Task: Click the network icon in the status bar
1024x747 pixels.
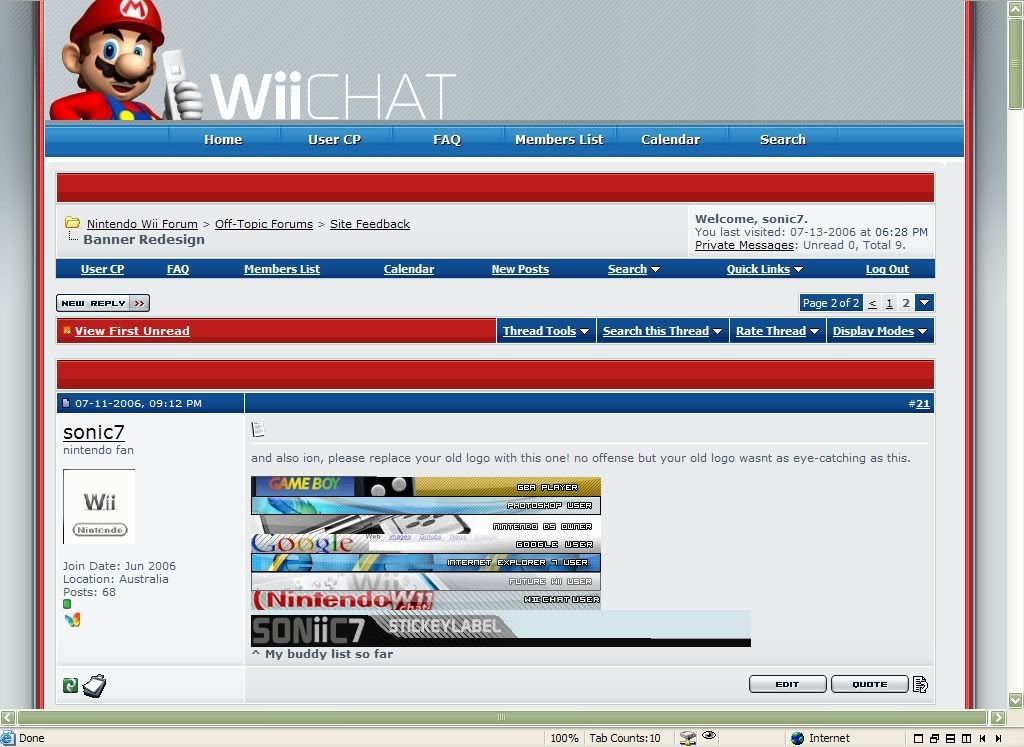Action: pyautogui.click(x=688, y=738)
